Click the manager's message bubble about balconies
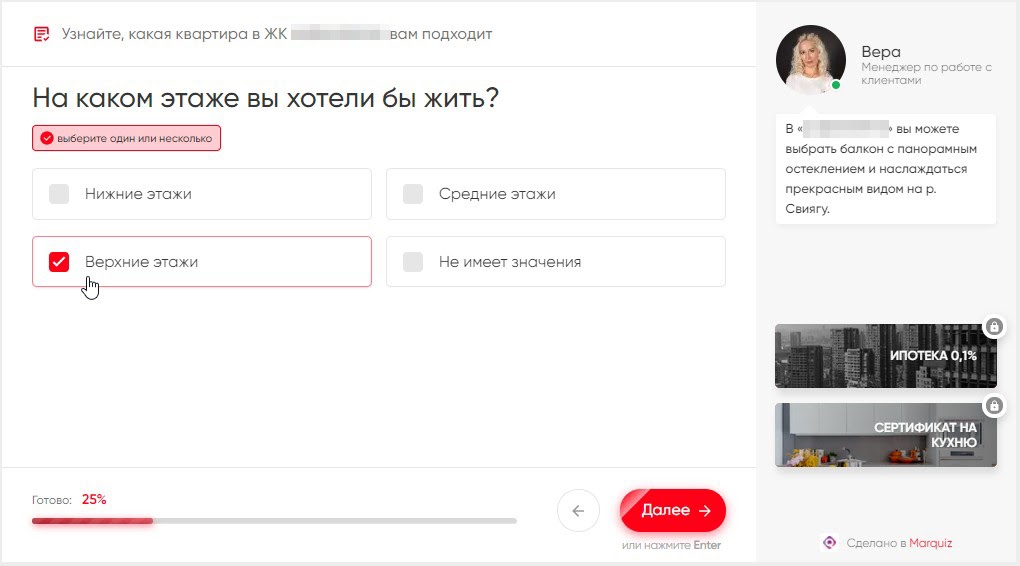This screenshot has width=1020, height=566. click(885, 169)
